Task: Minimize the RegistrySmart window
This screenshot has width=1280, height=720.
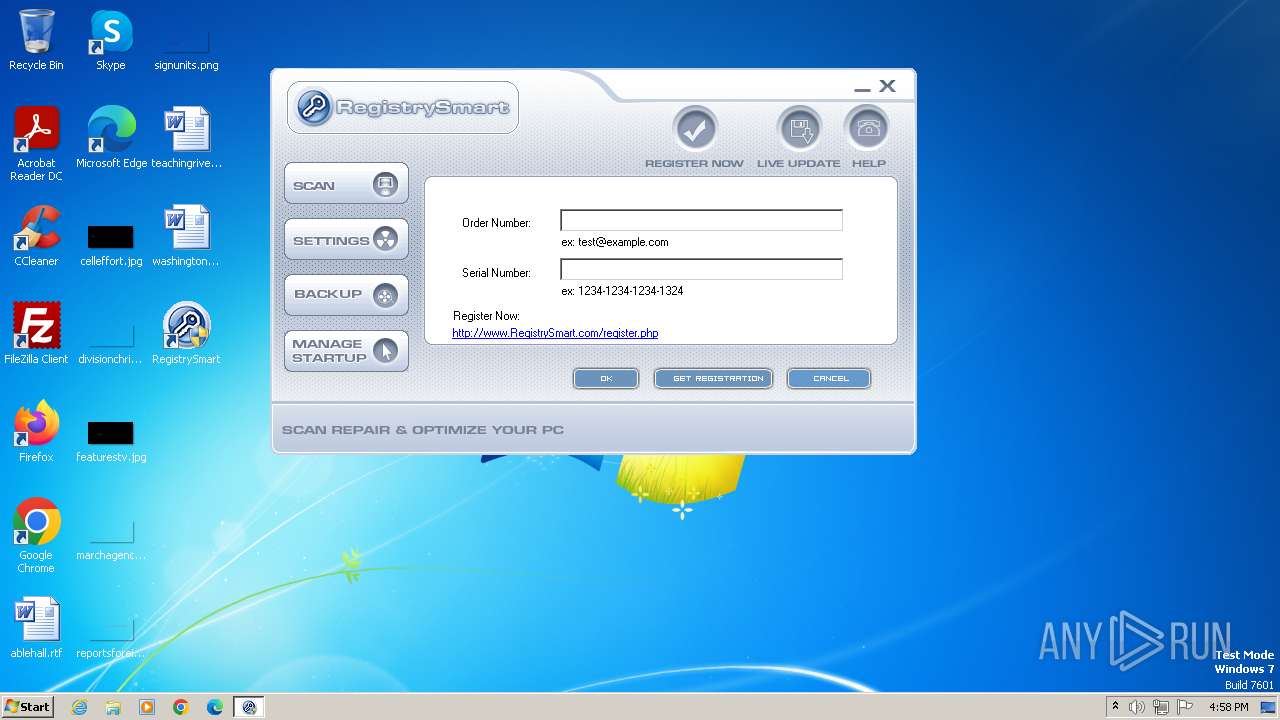Action: click(x=862, y=88)
